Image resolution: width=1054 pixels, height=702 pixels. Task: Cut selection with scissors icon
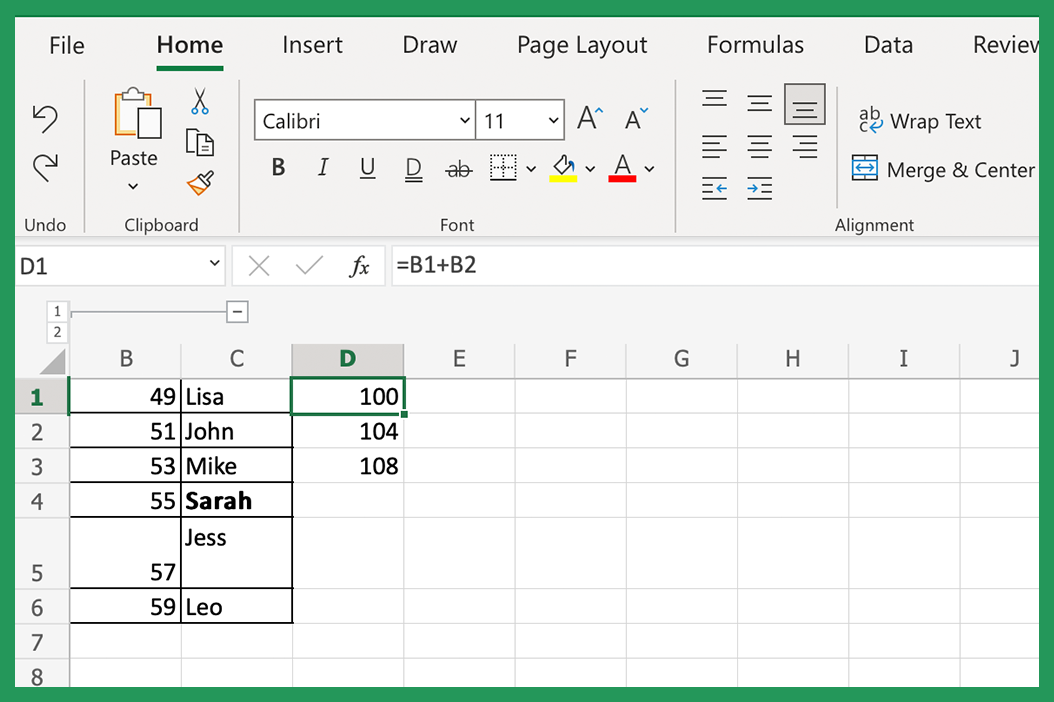[x=200, y=101]
